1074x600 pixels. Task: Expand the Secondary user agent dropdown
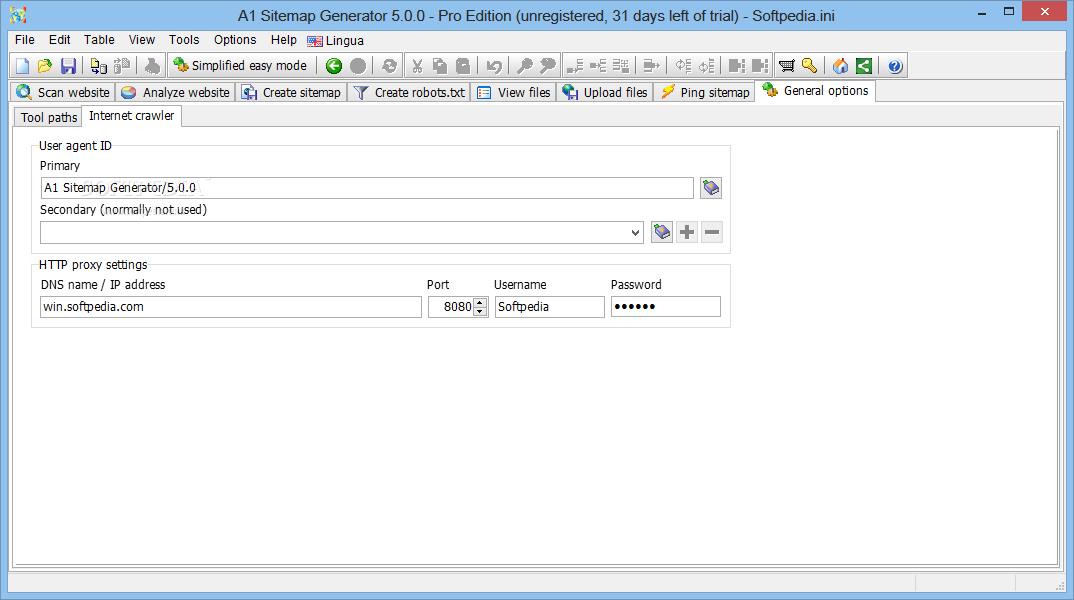point(635,233)
